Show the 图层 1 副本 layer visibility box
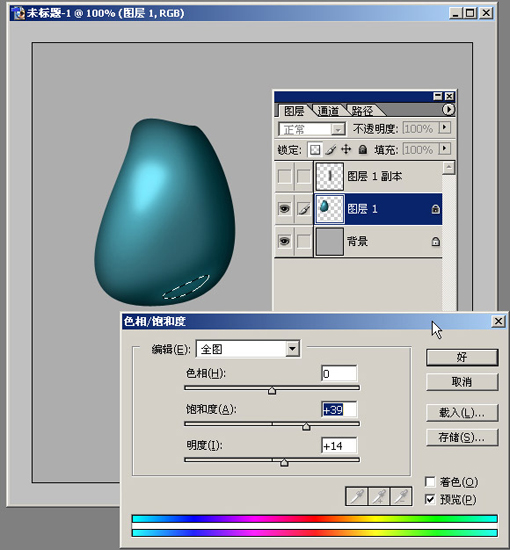This screenshot has width=510, height=550. point(284,176)
